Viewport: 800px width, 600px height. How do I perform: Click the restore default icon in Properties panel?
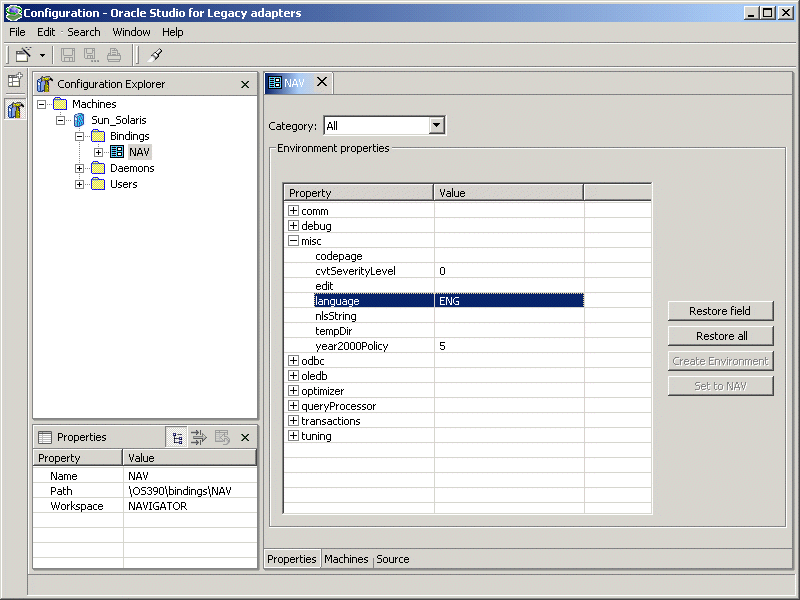tap(222, 437)
